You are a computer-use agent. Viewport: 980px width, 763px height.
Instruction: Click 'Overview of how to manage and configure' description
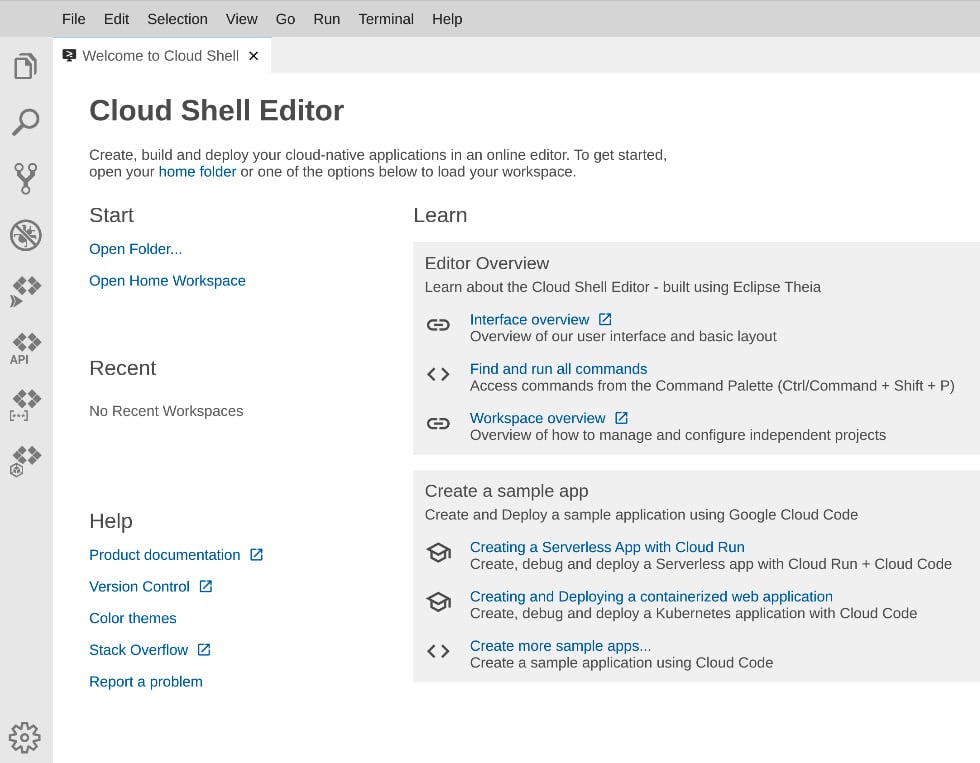pyautogui.click(x=678, y=435)
